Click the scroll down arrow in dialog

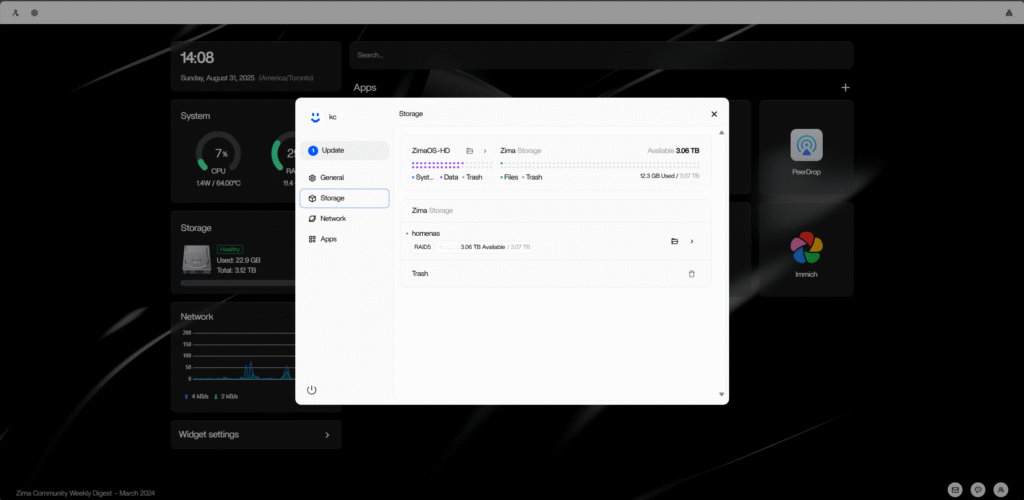(722, 394)
